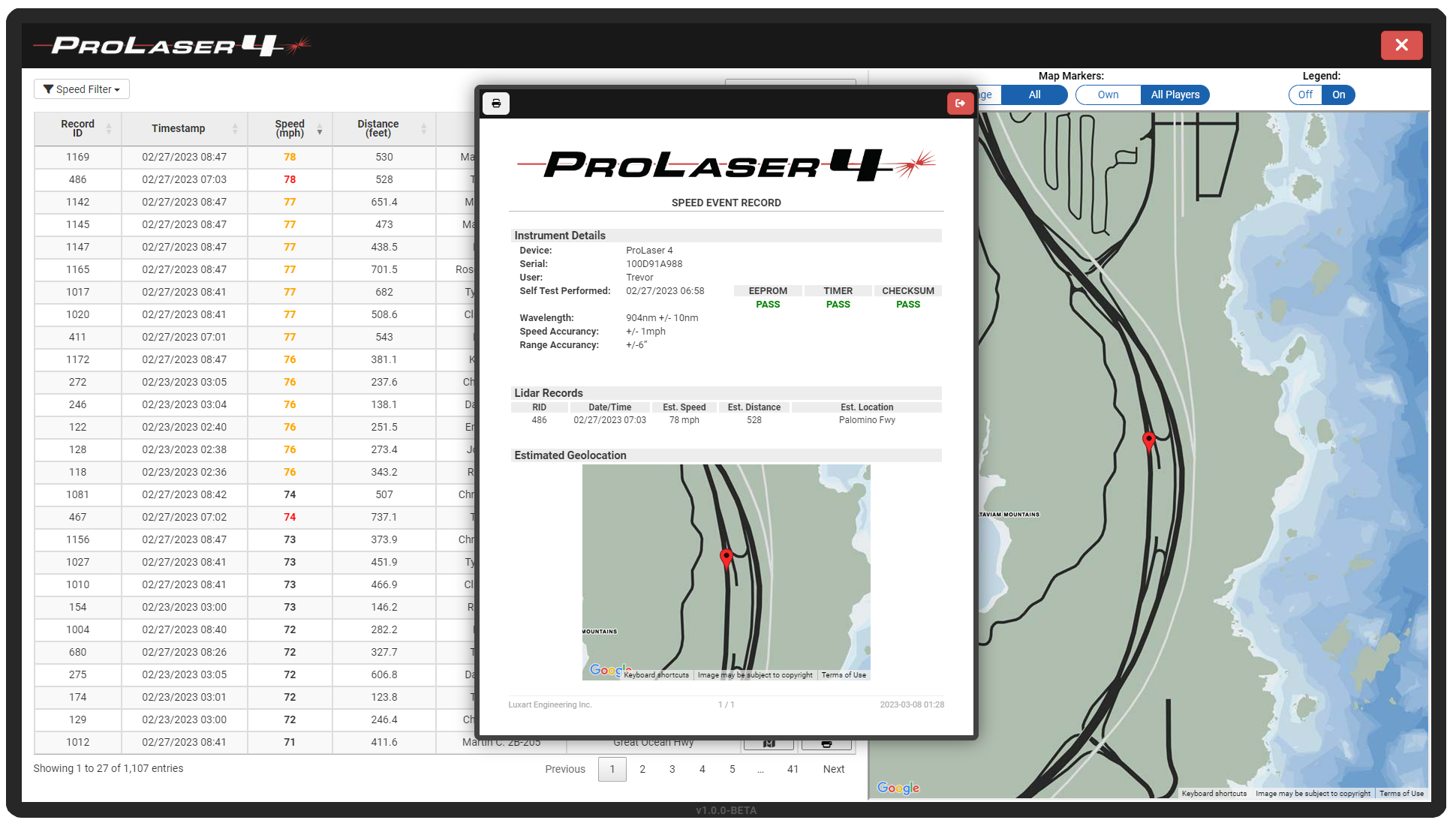Jump to last page 41
Viewport: 1456px width, 823px height.
click(793, 769)
